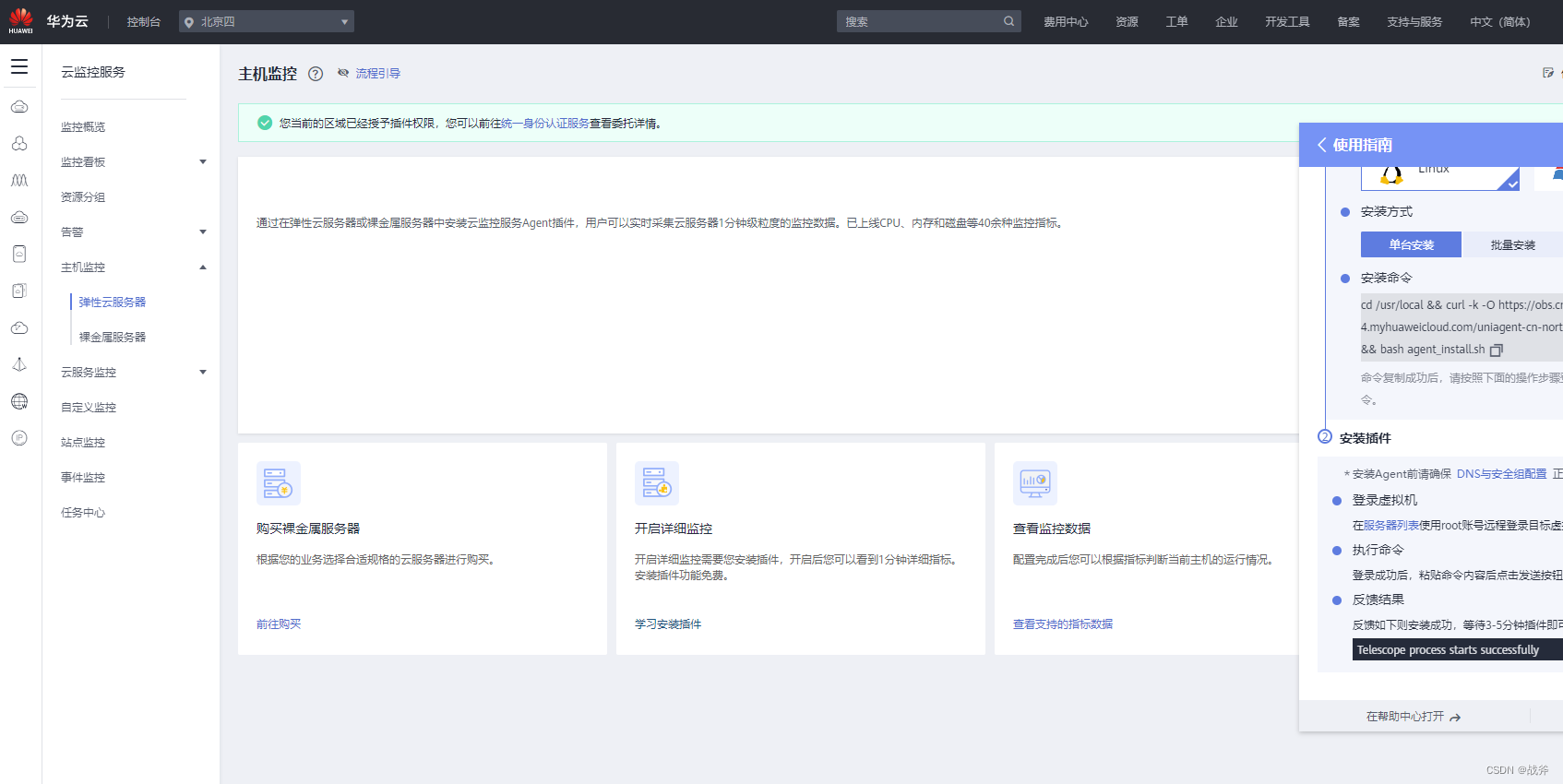1563x784 pixels.
Task: Open 资源 top menu
Action: tap(1127, 22)
